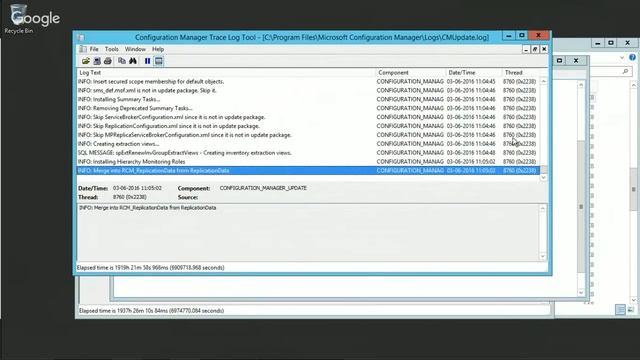Pause log monitoring with the pause icon
Screen dimensions: 640x360
pos(147,61)
